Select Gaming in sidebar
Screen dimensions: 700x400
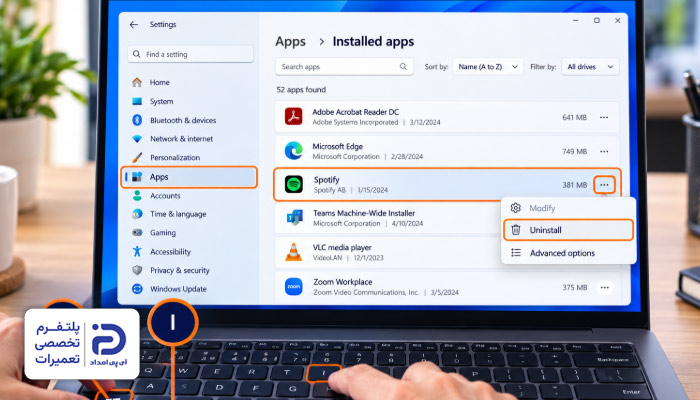pos(163,233)
